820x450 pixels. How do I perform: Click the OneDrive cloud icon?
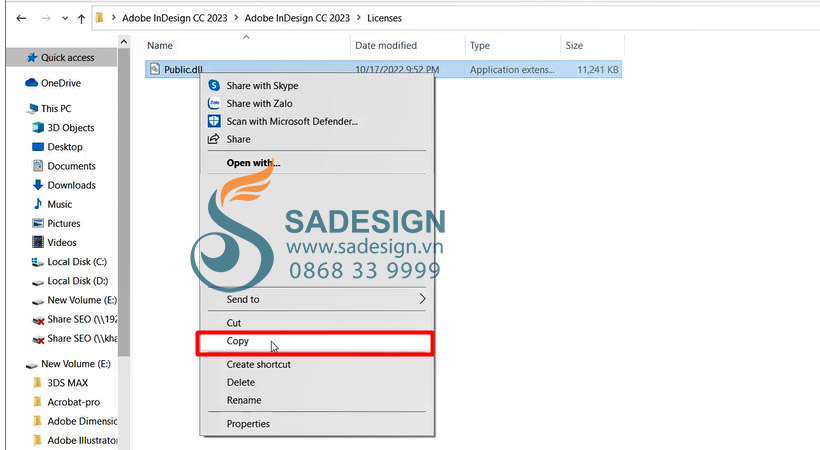pyautogui.click(x=31, y=82)
